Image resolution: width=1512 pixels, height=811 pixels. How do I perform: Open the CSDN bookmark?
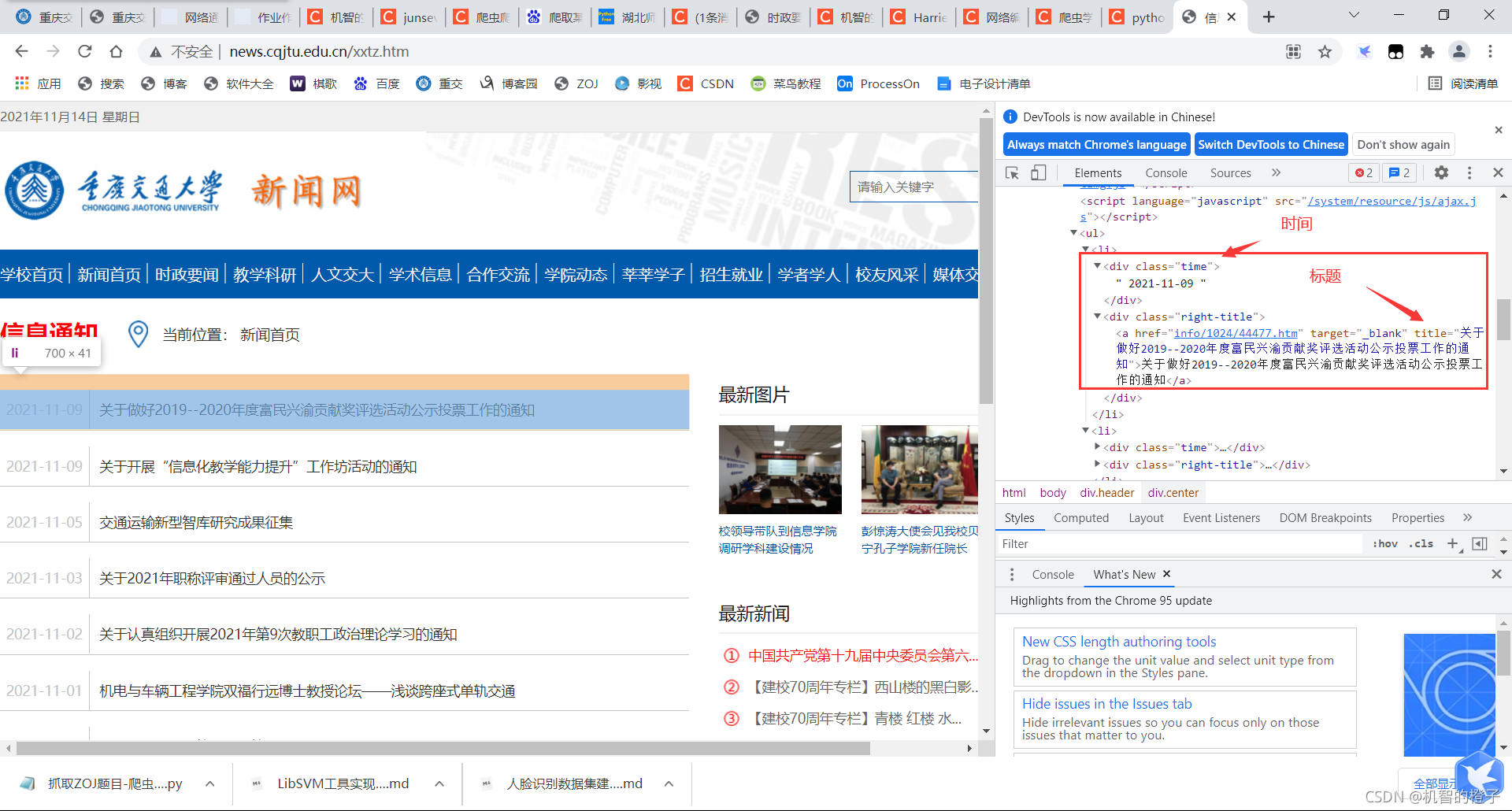(x=706, y=83)
